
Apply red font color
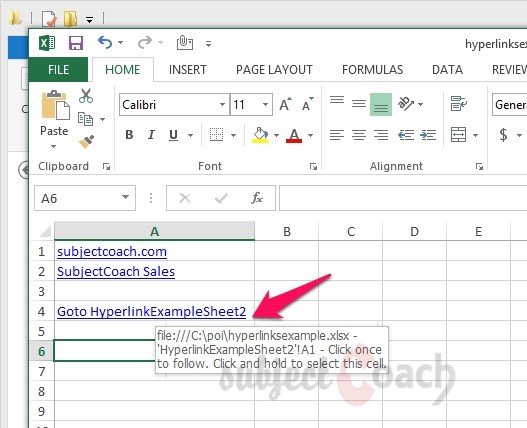(294, 135)
